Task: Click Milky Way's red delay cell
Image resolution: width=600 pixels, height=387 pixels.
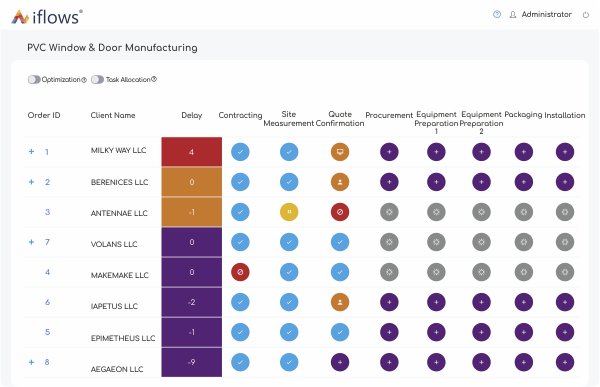Action: [191, 152]
